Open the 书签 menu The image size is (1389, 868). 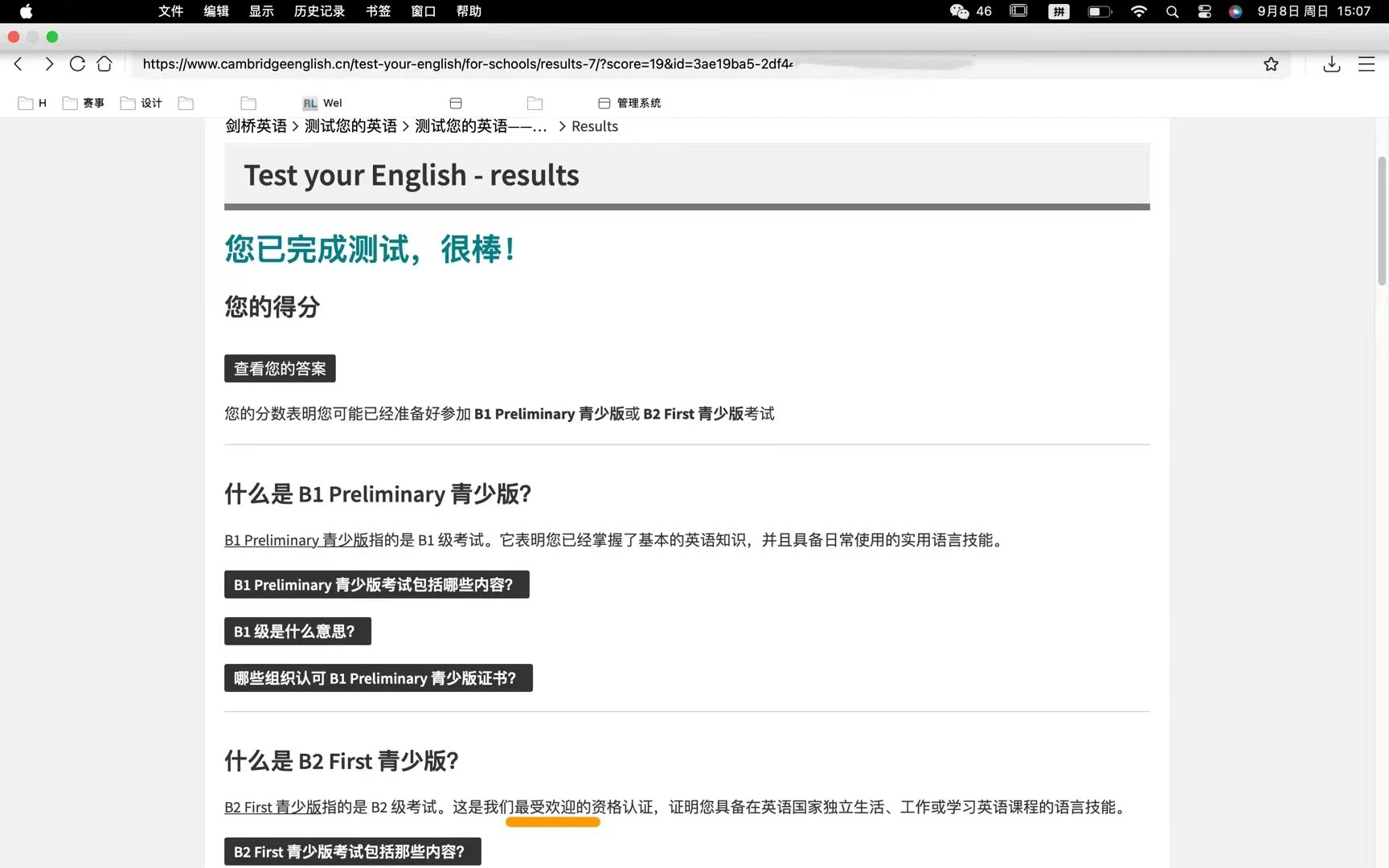pos(378,11)
